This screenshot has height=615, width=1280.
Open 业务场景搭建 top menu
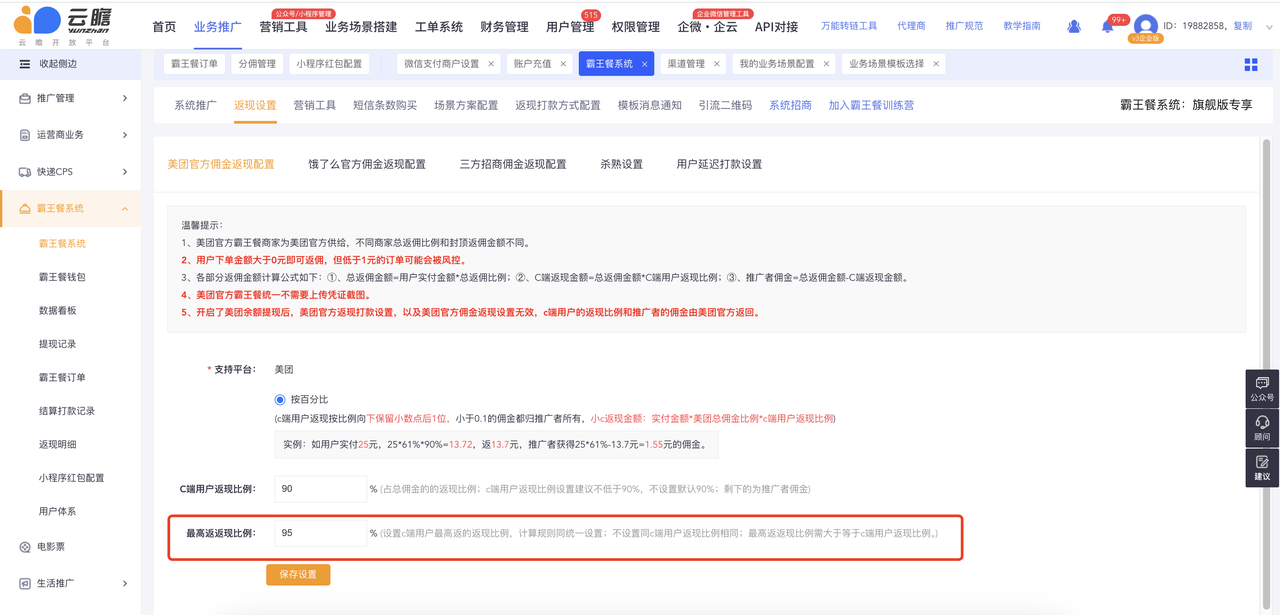click(361, 27)
